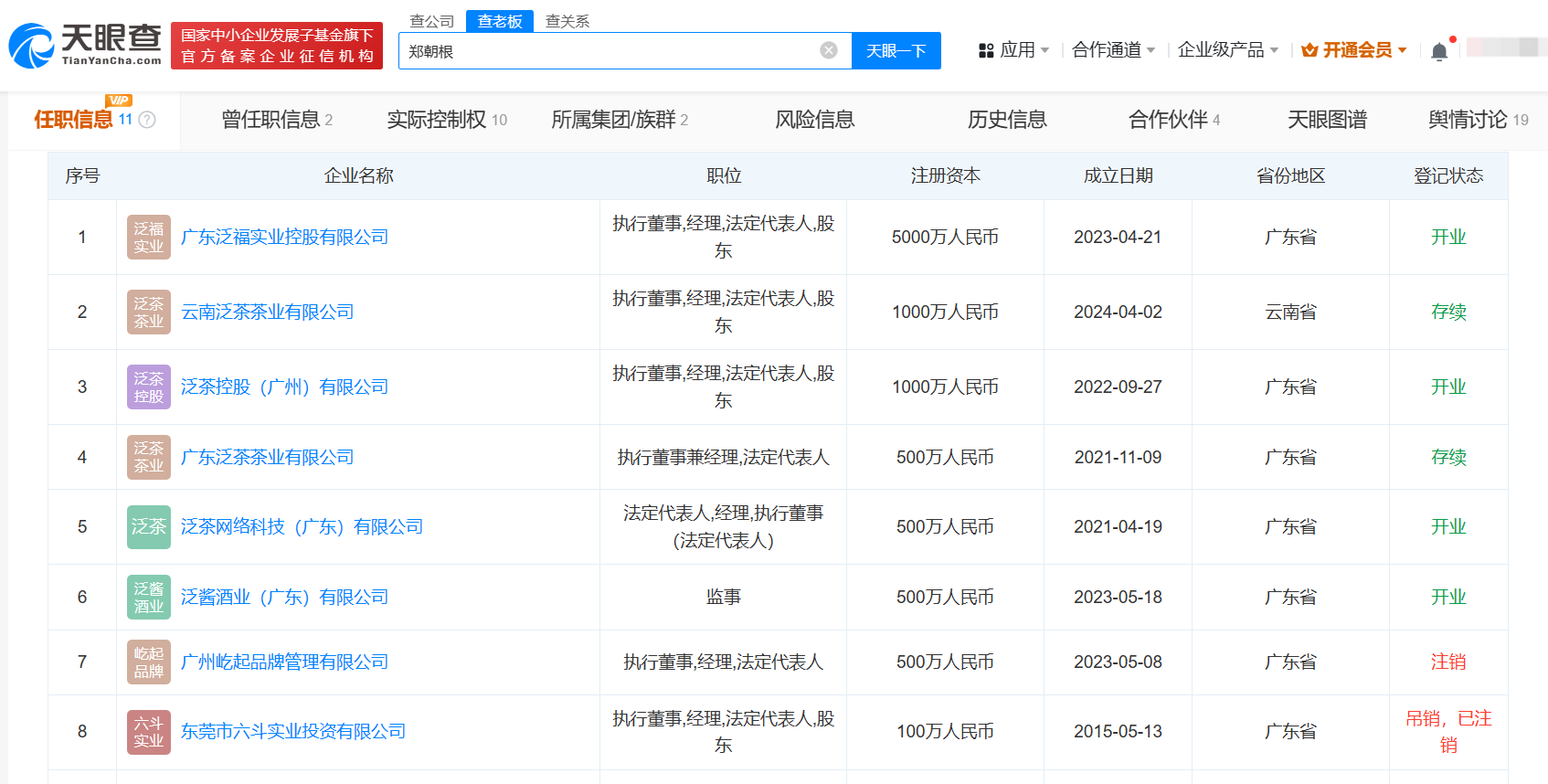Image resolution: width=1548 pixels, height=784 pixels.
Task: Open the 曾任职信息 tab
Action: tap(277, 120)
